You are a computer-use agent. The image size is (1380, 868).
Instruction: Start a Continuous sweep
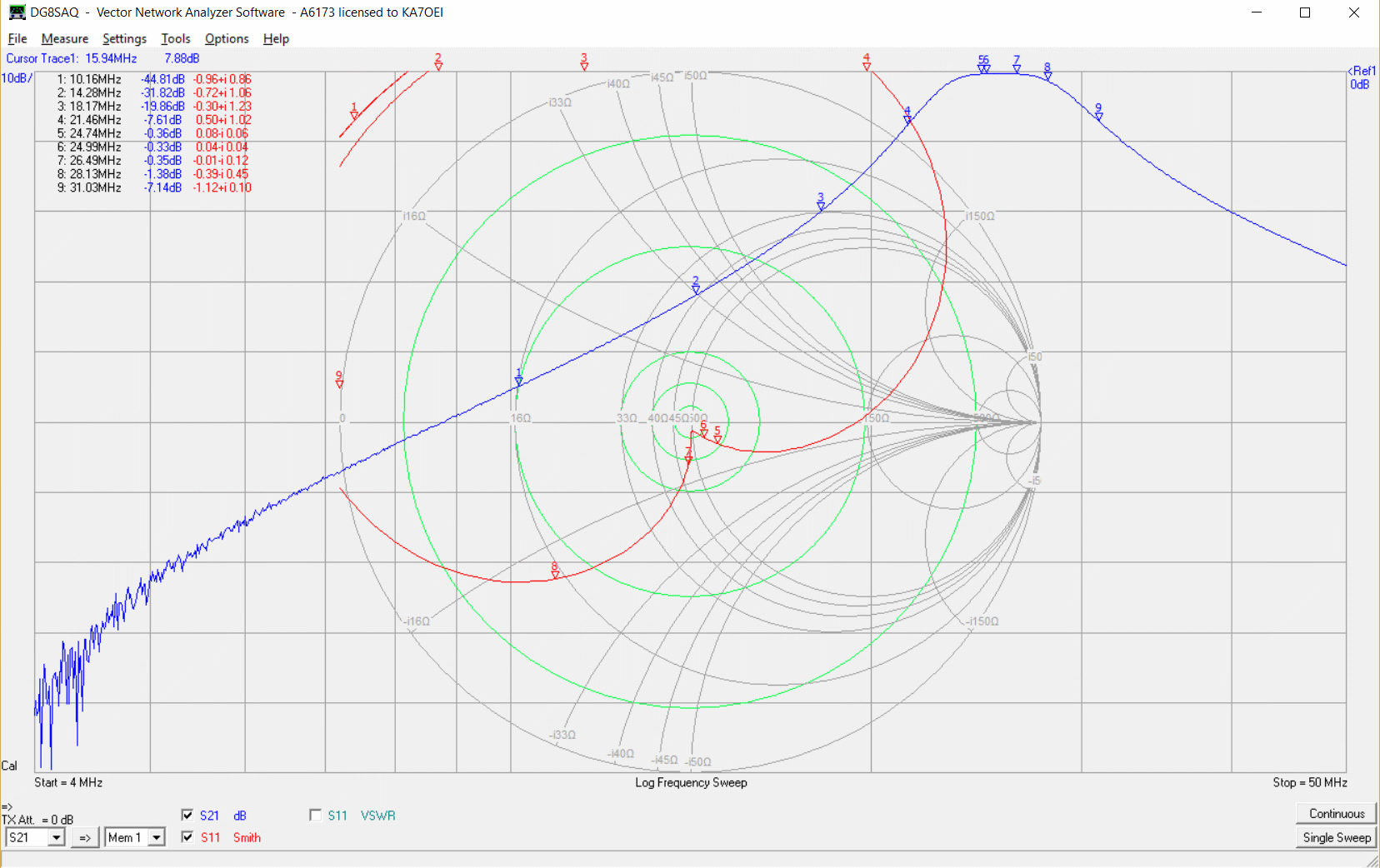coord(1336,814)
